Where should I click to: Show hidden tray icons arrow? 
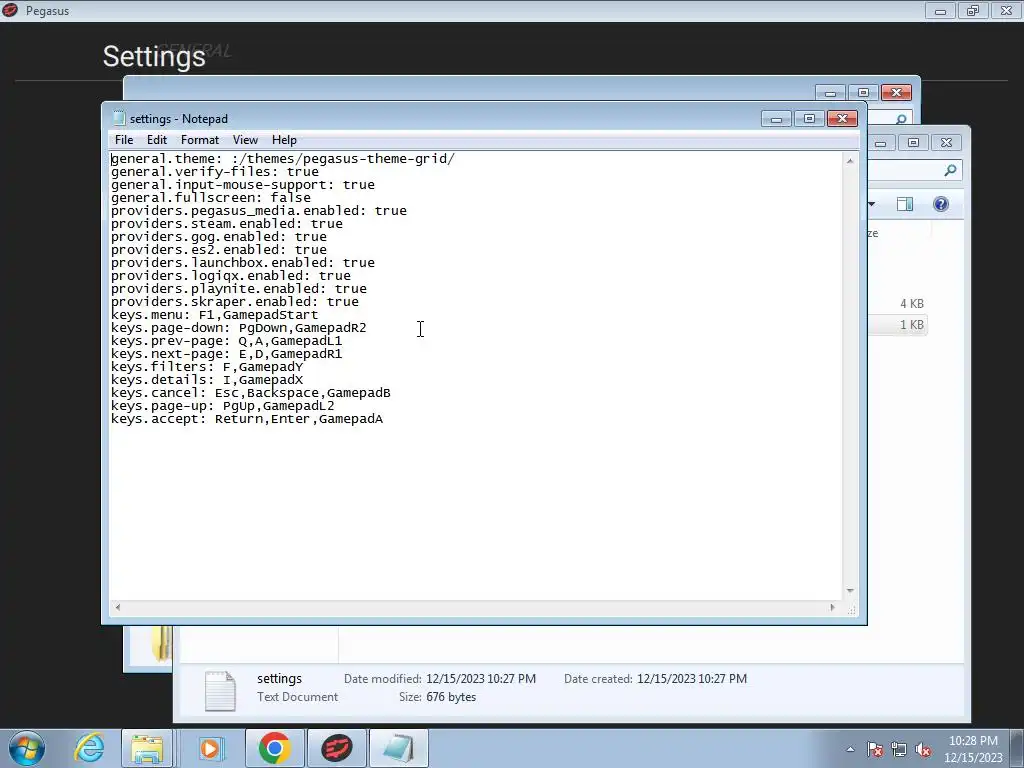click(850, 749)
